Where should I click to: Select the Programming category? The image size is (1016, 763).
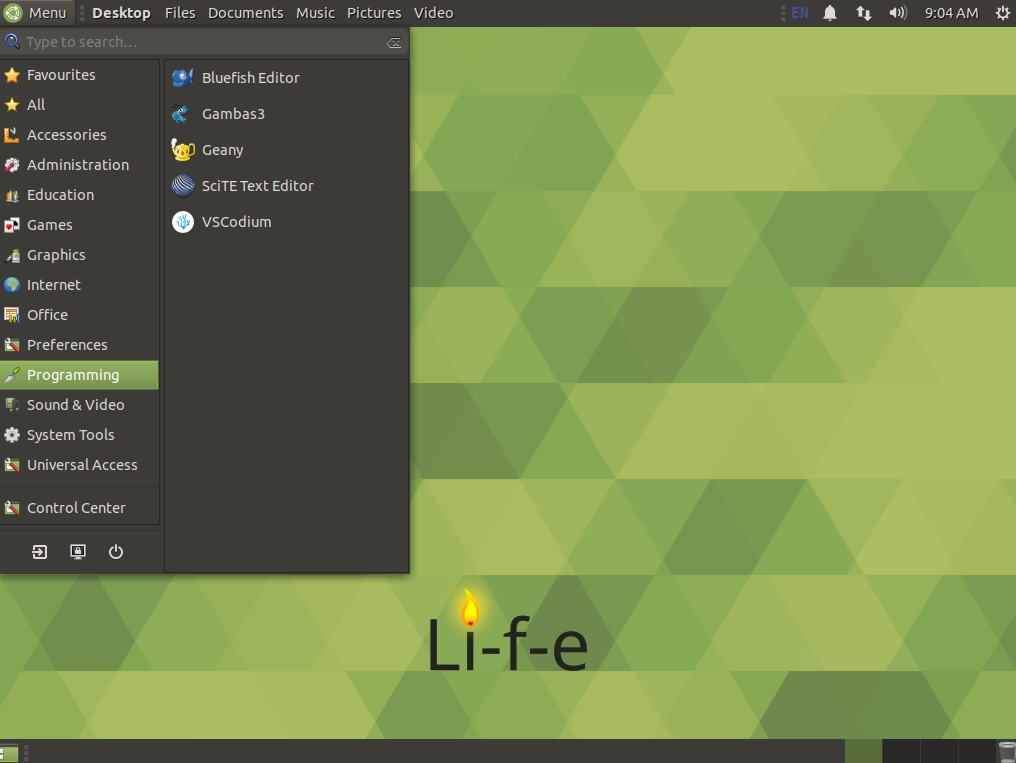pos(79,375)
